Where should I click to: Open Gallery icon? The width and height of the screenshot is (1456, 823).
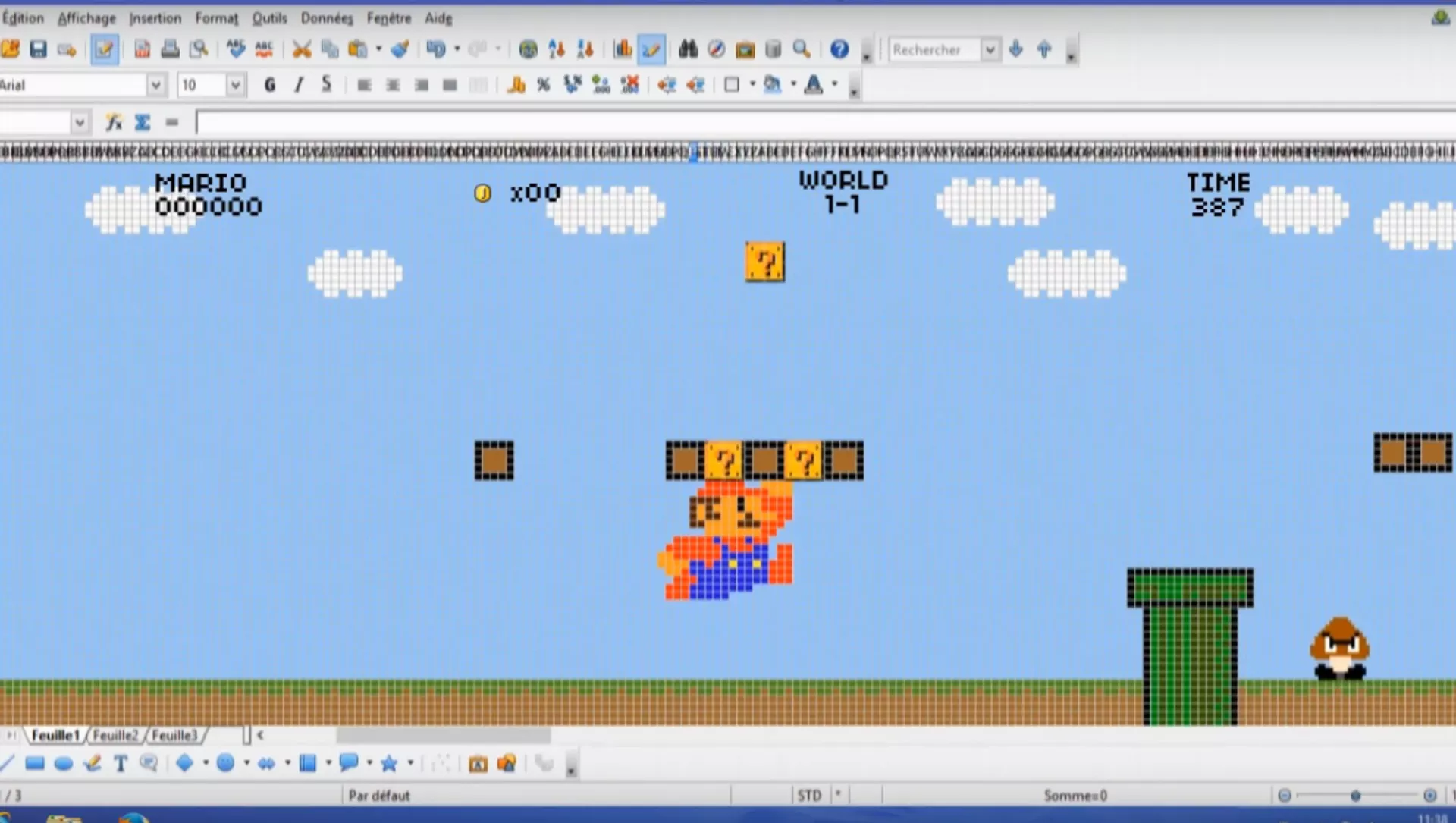pos(745,50)
